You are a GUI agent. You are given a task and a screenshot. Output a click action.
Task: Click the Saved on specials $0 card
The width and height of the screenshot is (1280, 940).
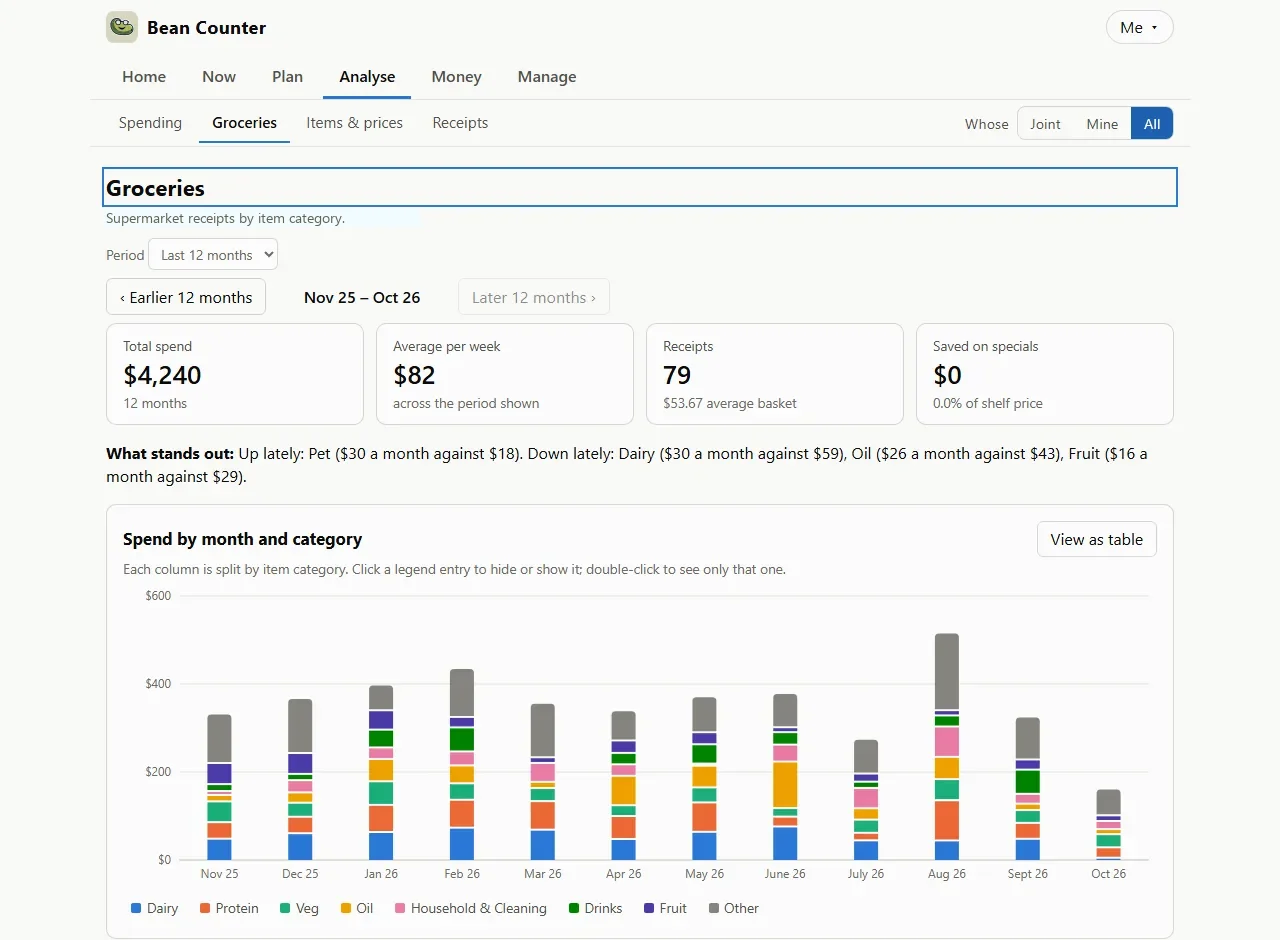pos(1045,374)
